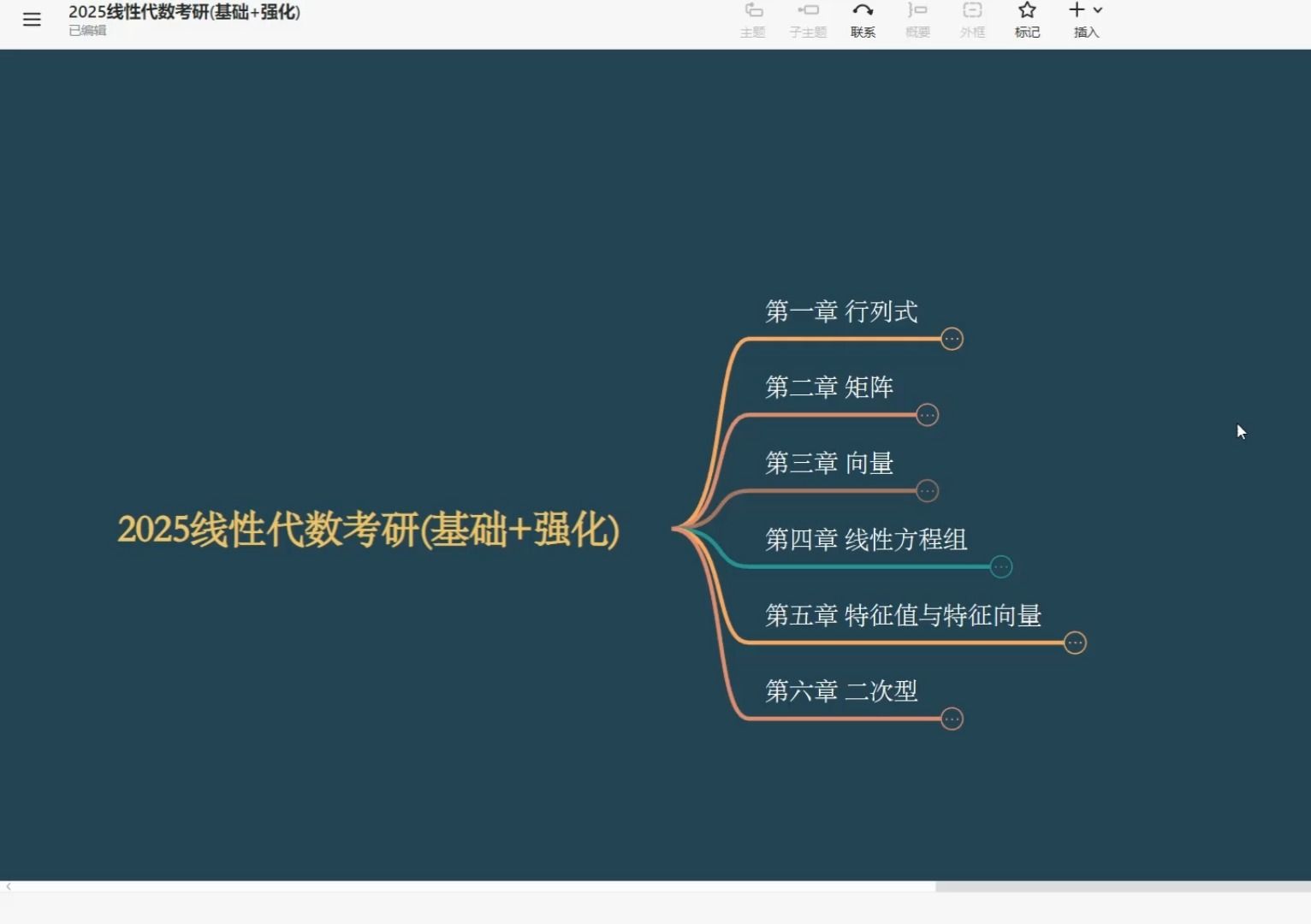The width and height of the screenshot is (1311, 924).
Task: Expand the 第二章 矩阵 branch
Action: pyautogui.click(x=927, y=415)
